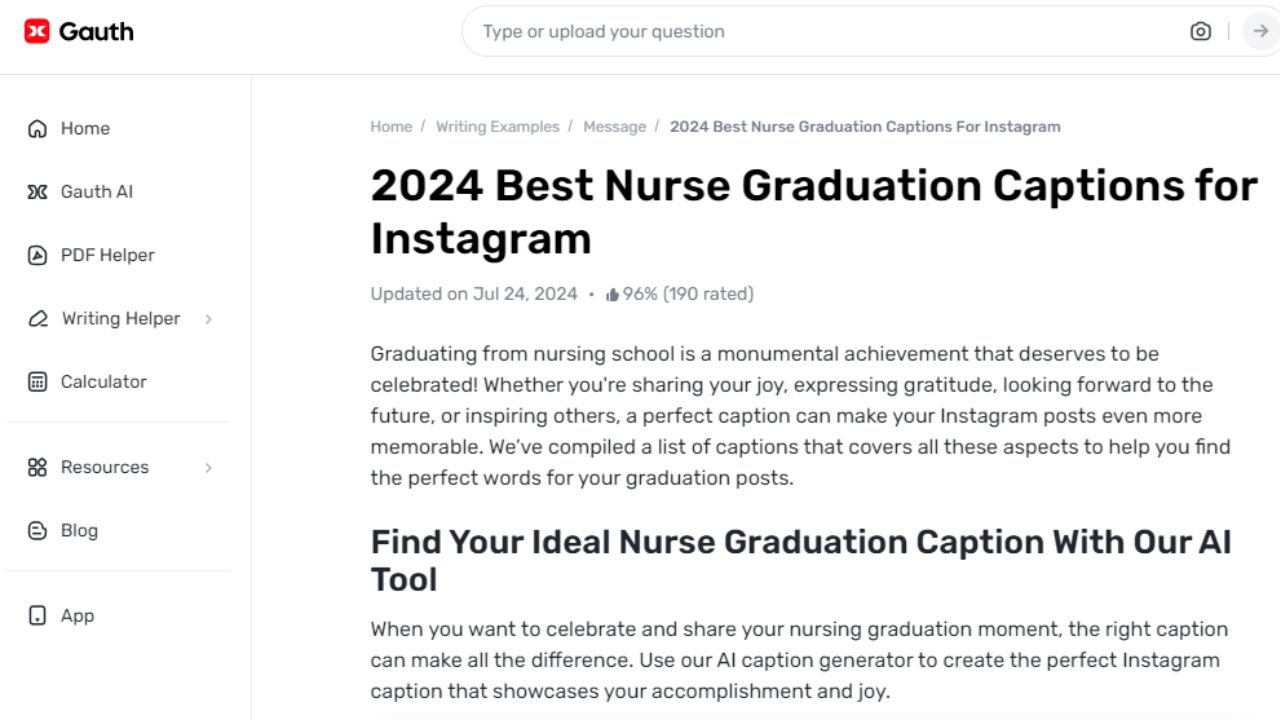Image resolution: width=1280 pixels, height=720 pixels.
Task: Open the Writing Examples breadcrumb link
Action: [x=497, y=126]
